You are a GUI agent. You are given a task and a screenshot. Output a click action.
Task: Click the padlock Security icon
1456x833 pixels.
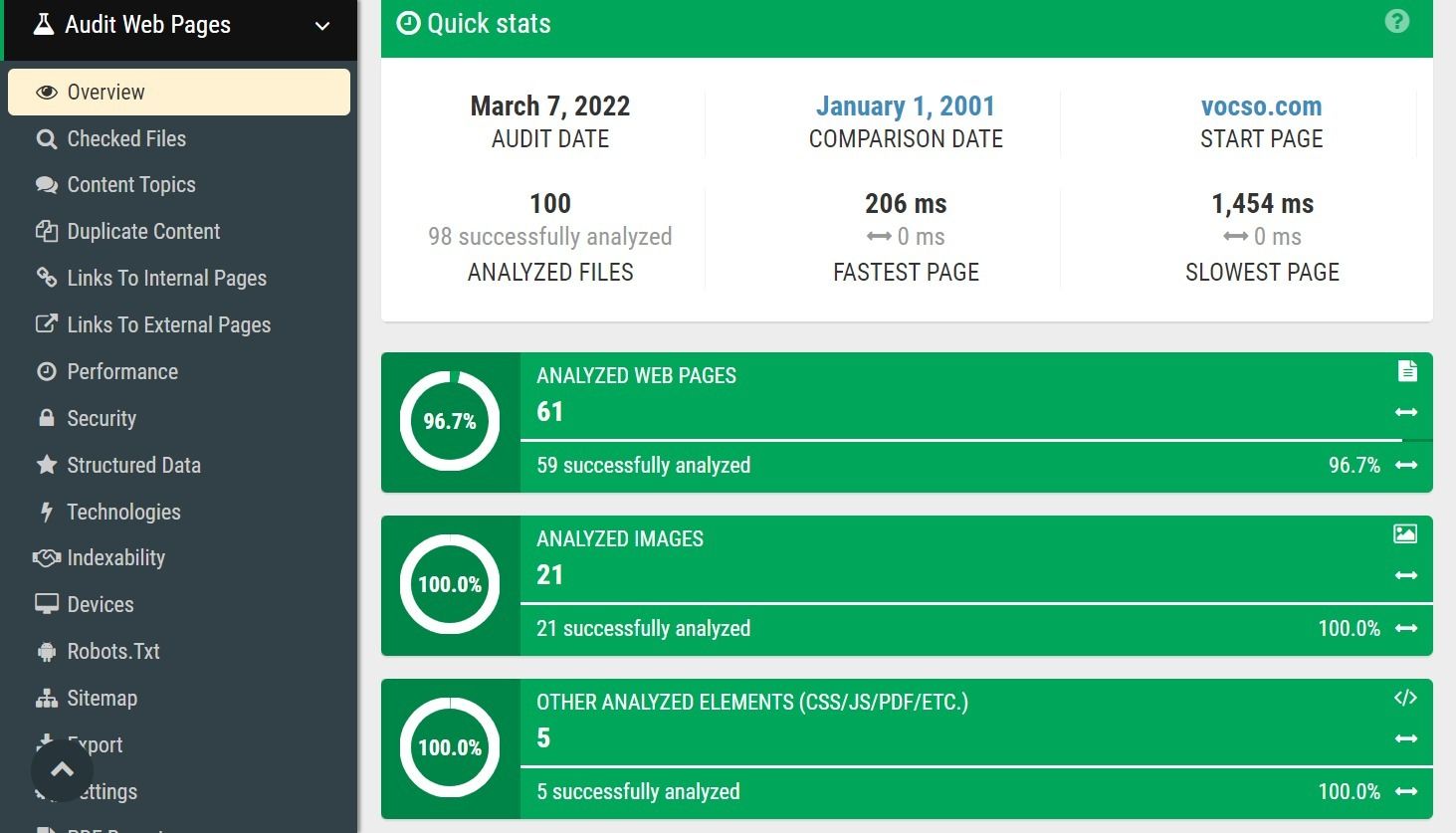point(47,417)
